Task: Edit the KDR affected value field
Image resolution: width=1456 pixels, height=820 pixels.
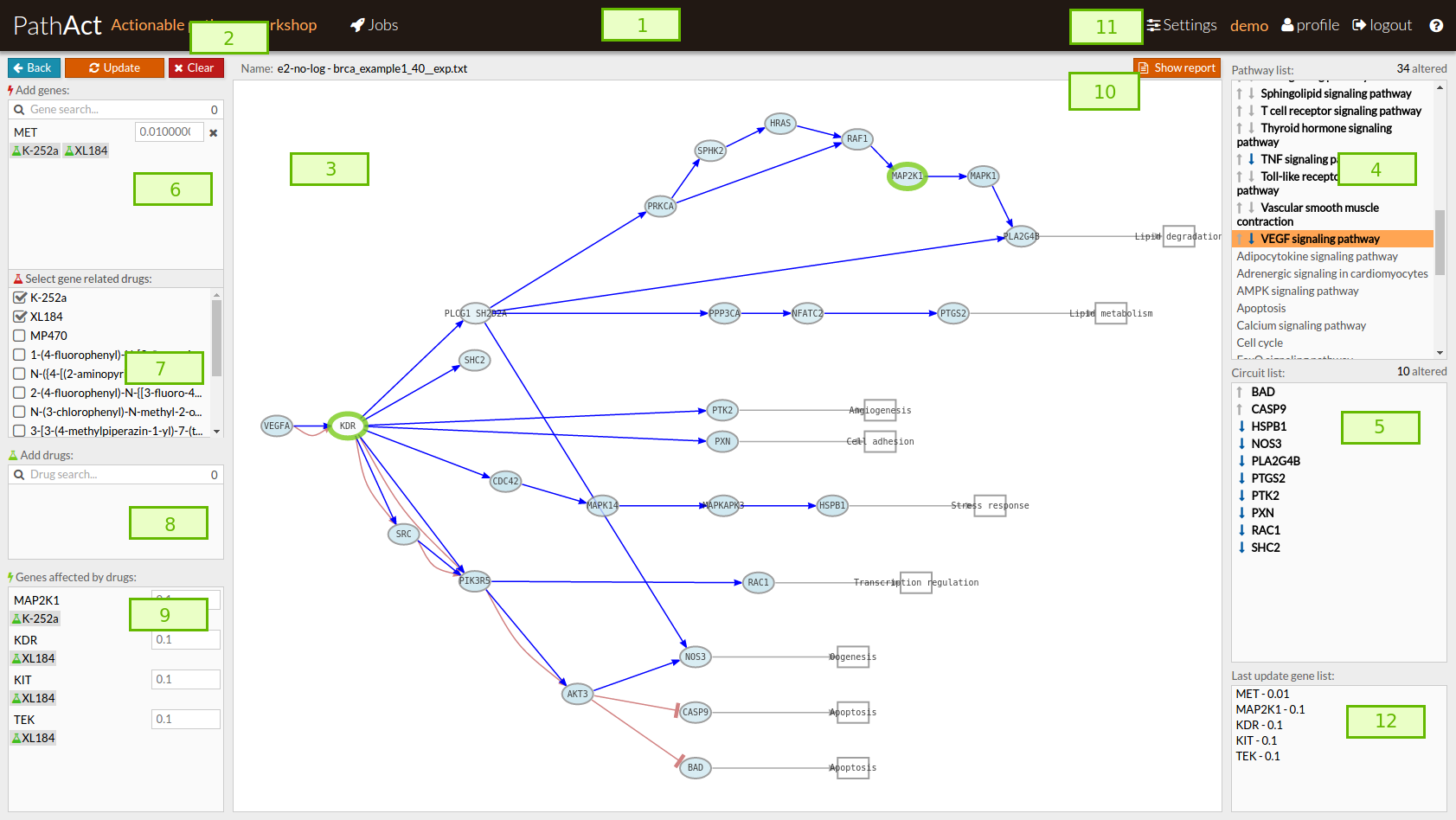Action: [185, 639]
